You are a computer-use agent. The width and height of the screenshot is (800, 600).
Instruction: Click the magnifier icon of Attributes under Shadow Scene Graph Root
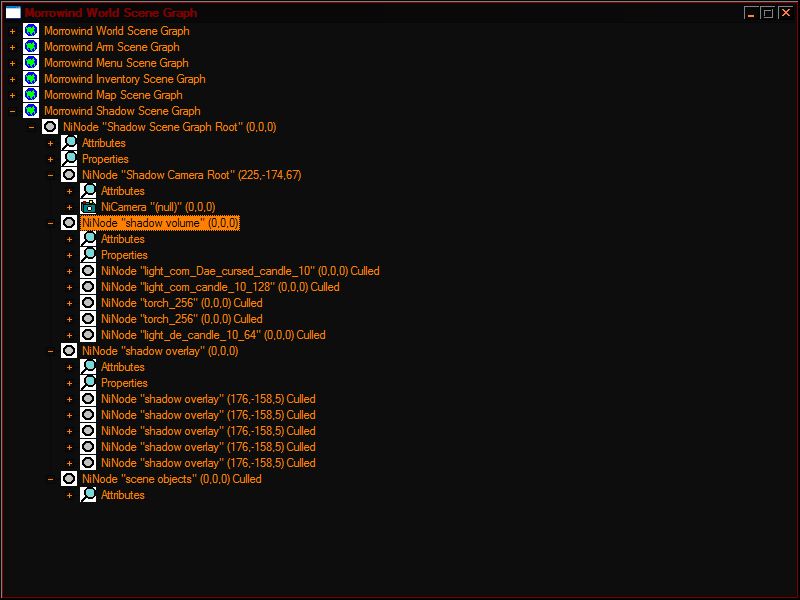coord(69,143)
